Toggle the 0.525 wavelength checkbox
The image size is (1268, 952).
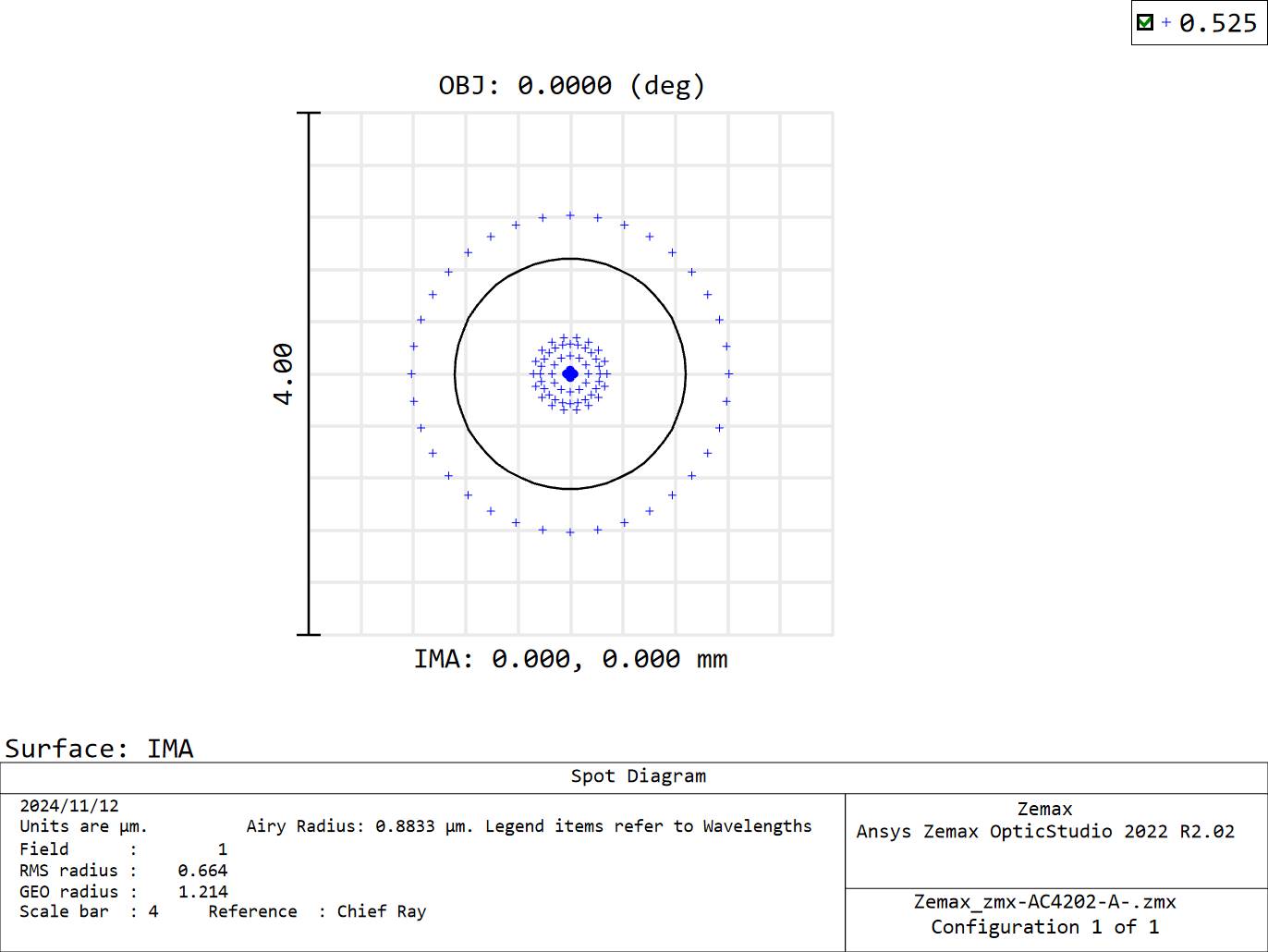(x=1145, y=22)
